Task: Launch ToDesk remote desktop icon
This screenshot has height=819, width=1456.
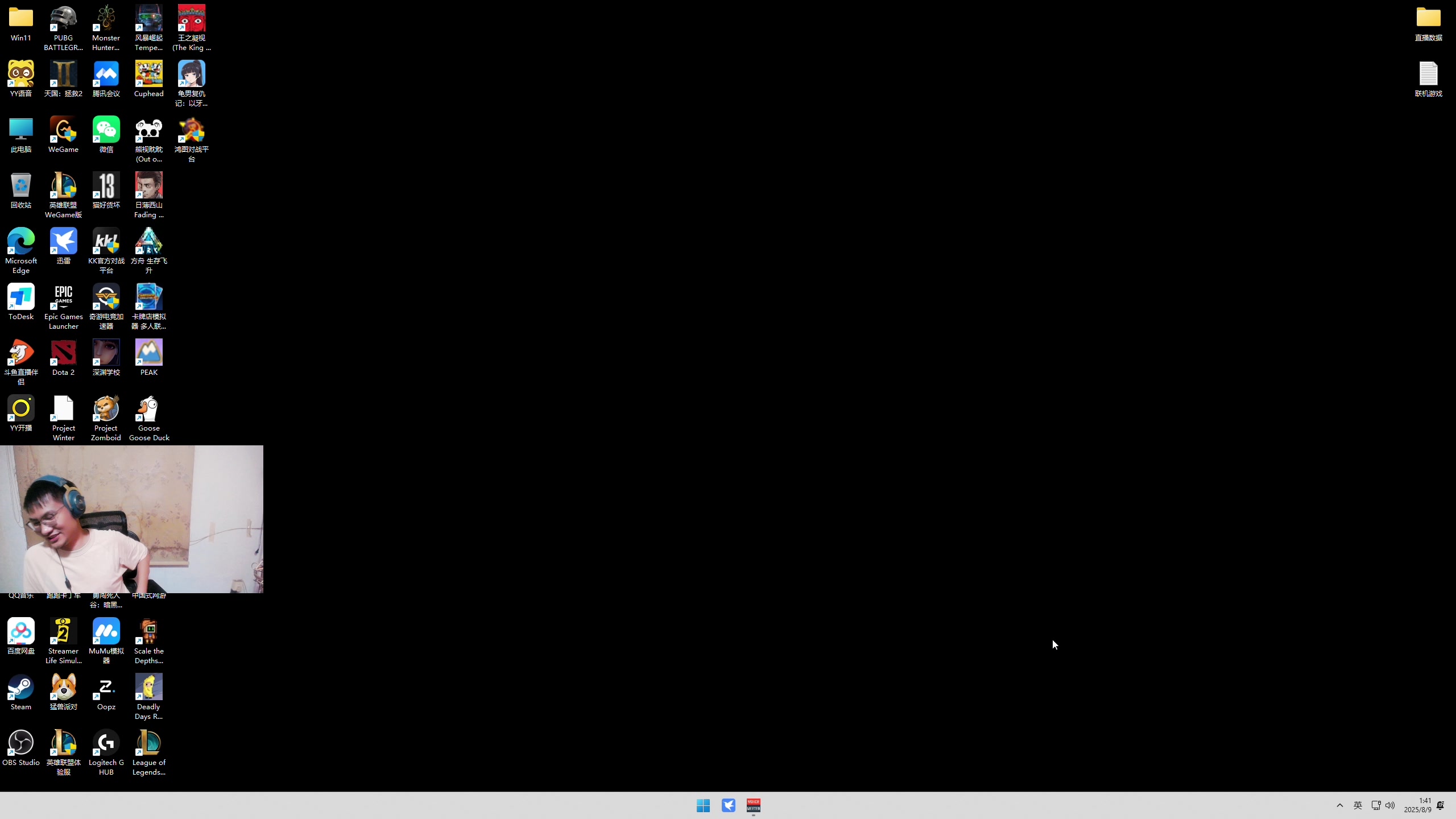Action: [x=21, y=302]
